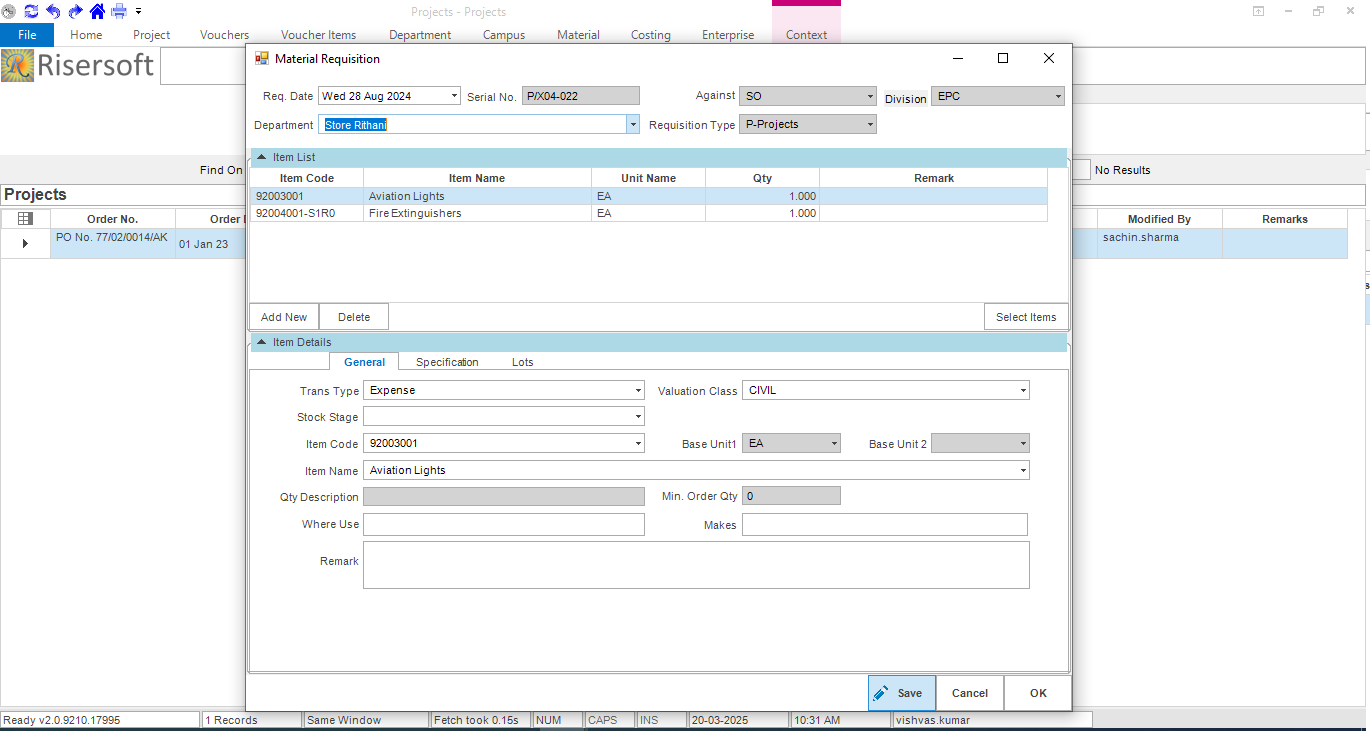Open the Base Unit 2 dropdown
The image size is (1370, 731).
1023,444
